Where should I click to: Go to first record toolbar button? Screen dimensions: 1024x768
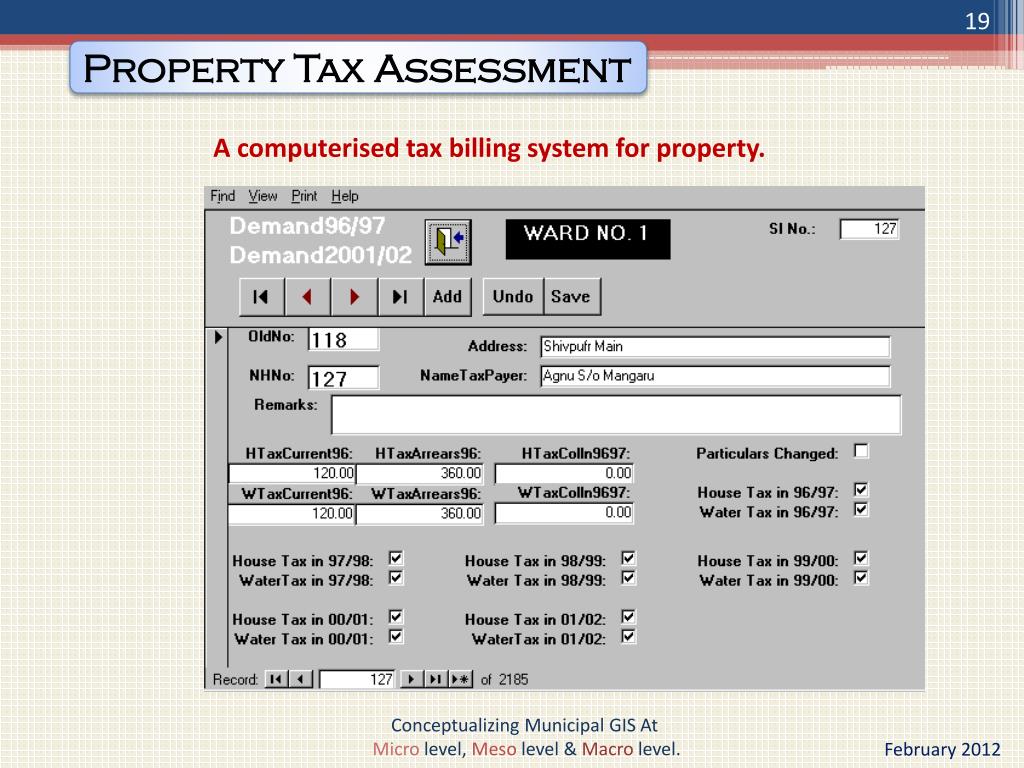click(x=261, y=297)
